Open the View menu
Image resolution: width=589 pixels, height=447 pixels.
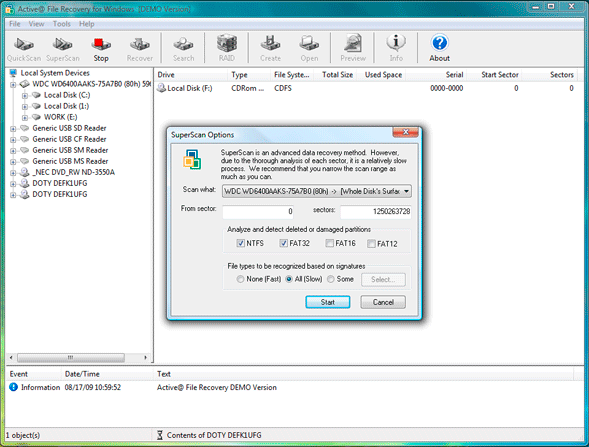point(36,24)
